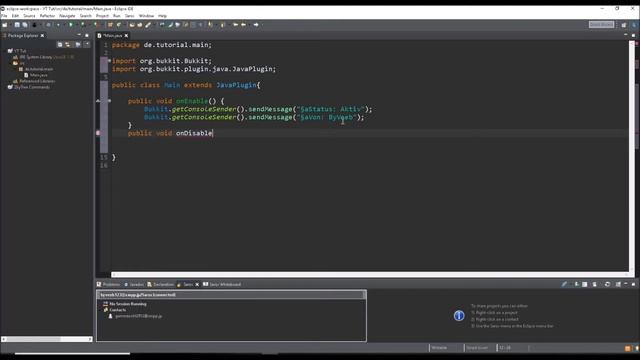Click Collapse All in Package Explorer
Viewport: 640px width, 360px height.
click(60, 44)
